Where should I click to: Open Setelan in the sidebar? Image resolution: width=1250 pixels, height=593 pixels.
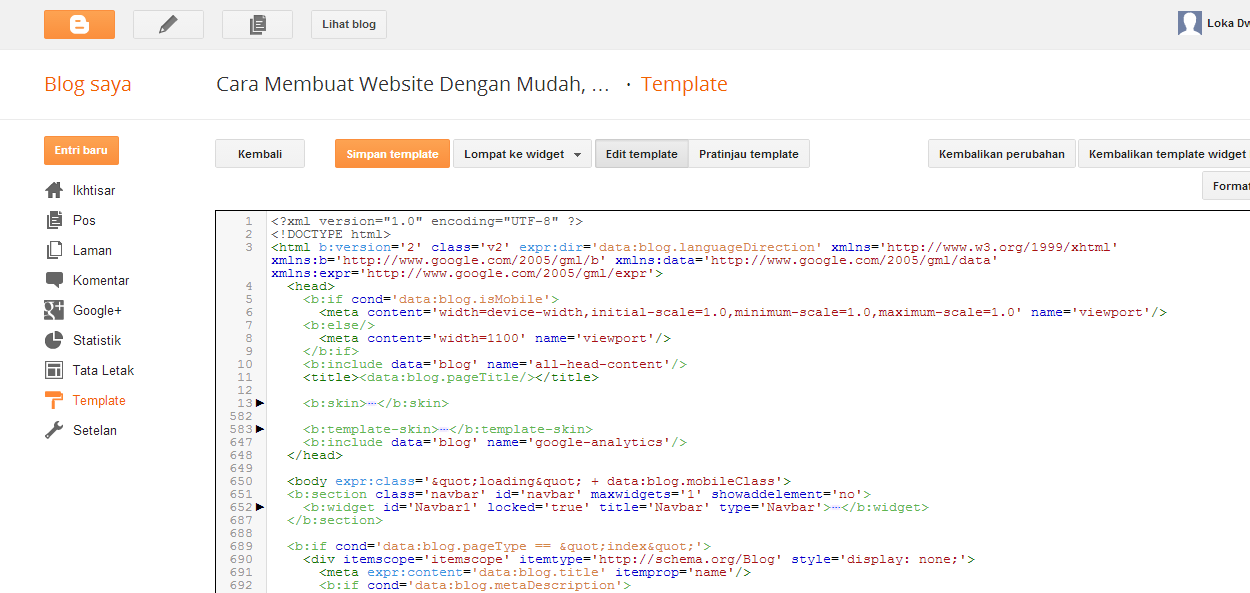[x=95, y=430]
